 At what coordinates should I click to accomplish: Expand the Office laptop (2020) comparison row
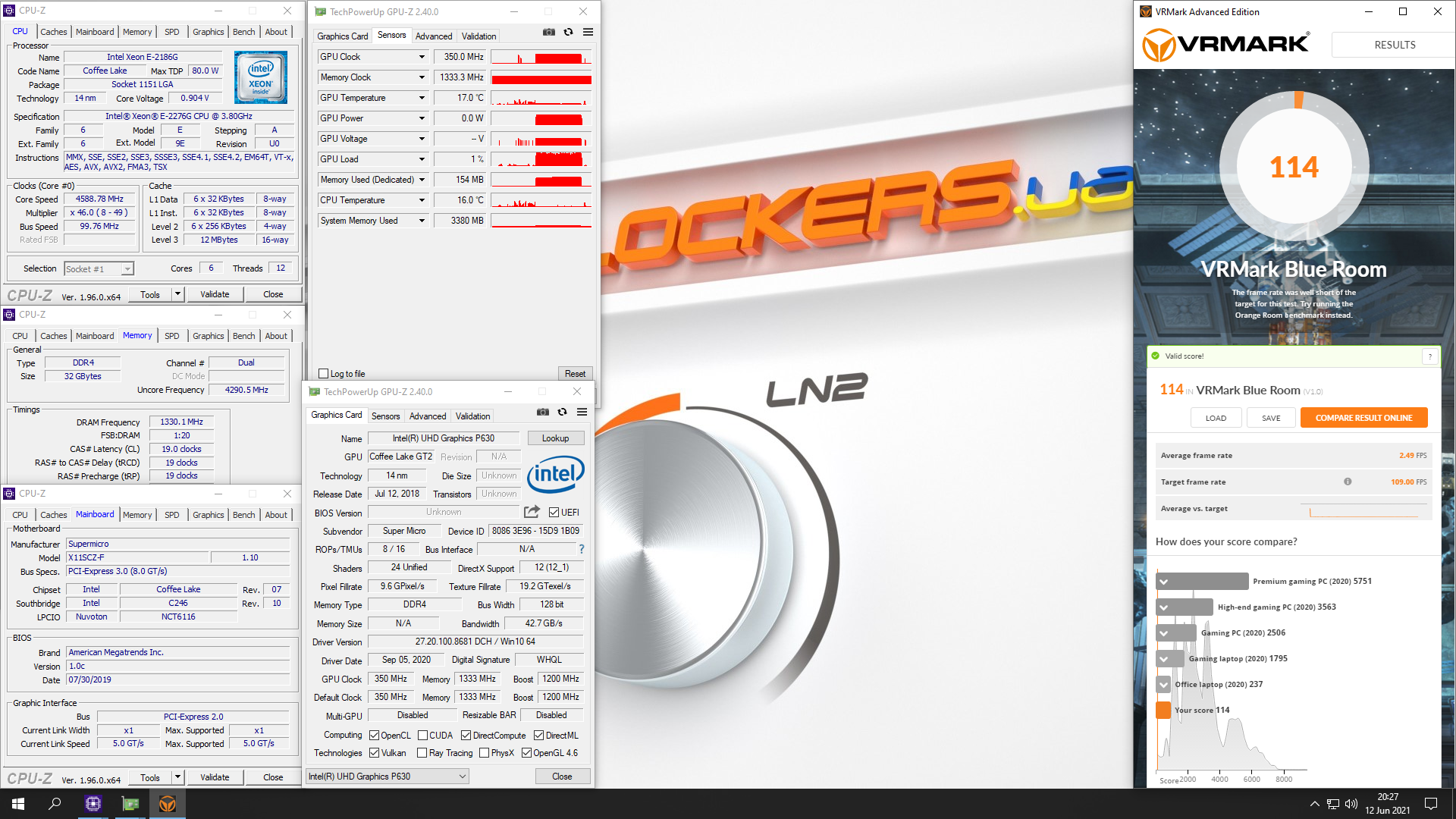1164,685
